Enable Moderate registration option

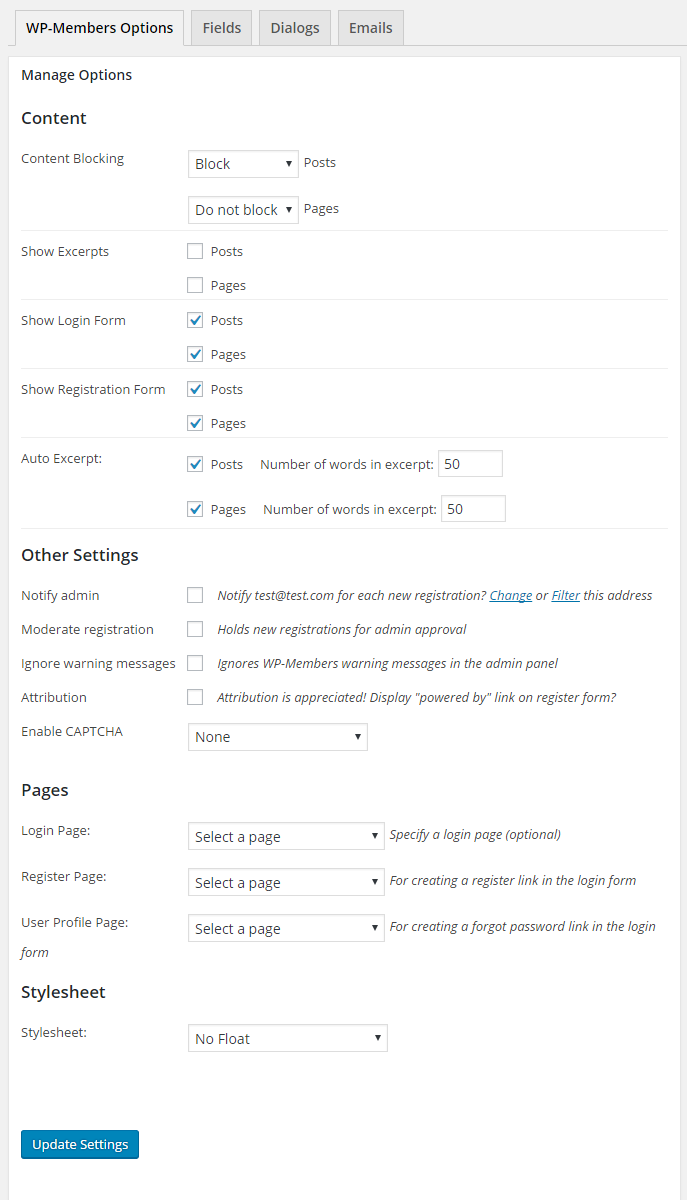pyautogui.click(x=195, y=630)
